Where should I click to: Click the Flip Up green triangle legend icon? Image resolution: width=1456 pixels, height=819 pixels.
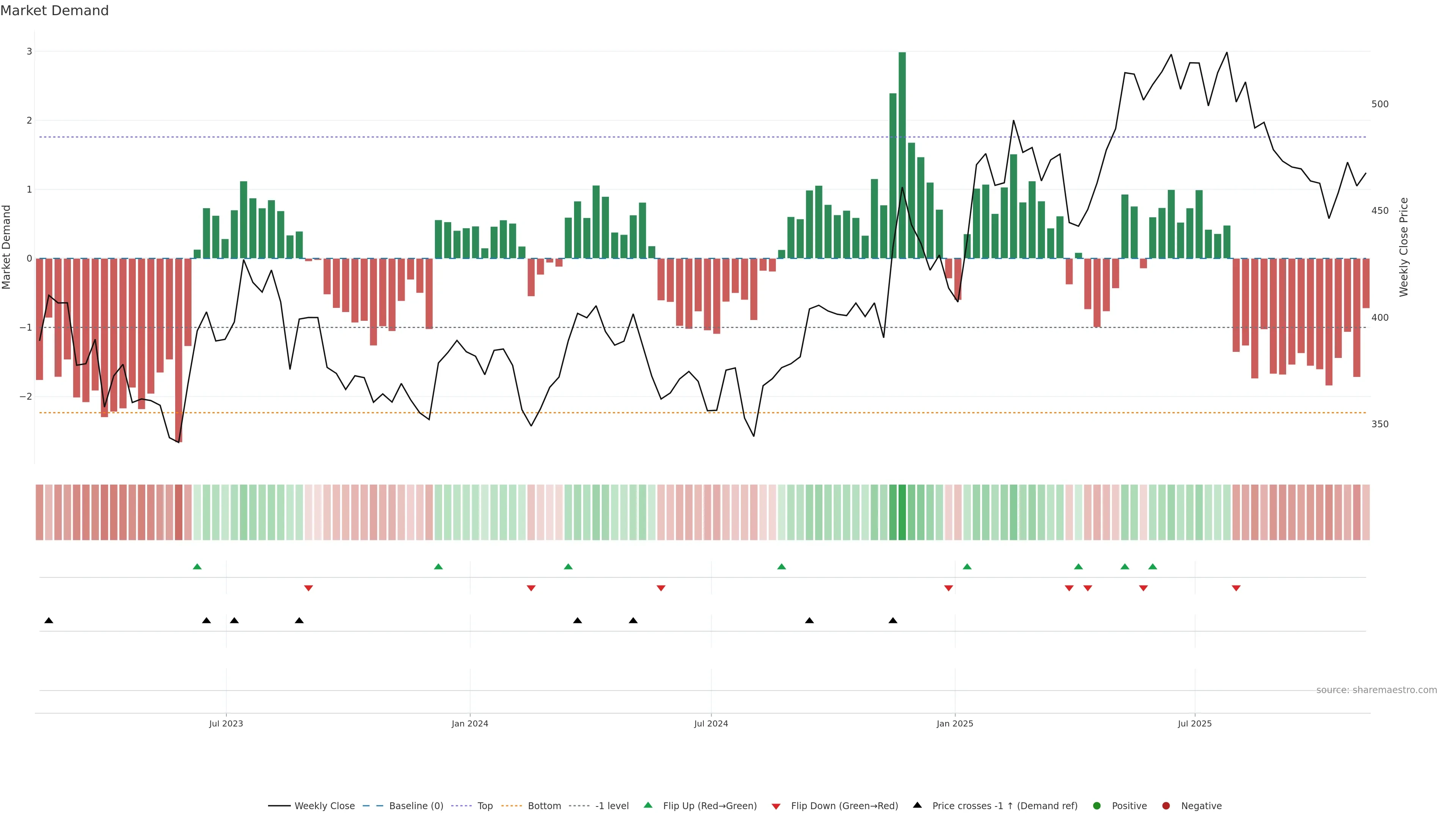pos(648,805)
